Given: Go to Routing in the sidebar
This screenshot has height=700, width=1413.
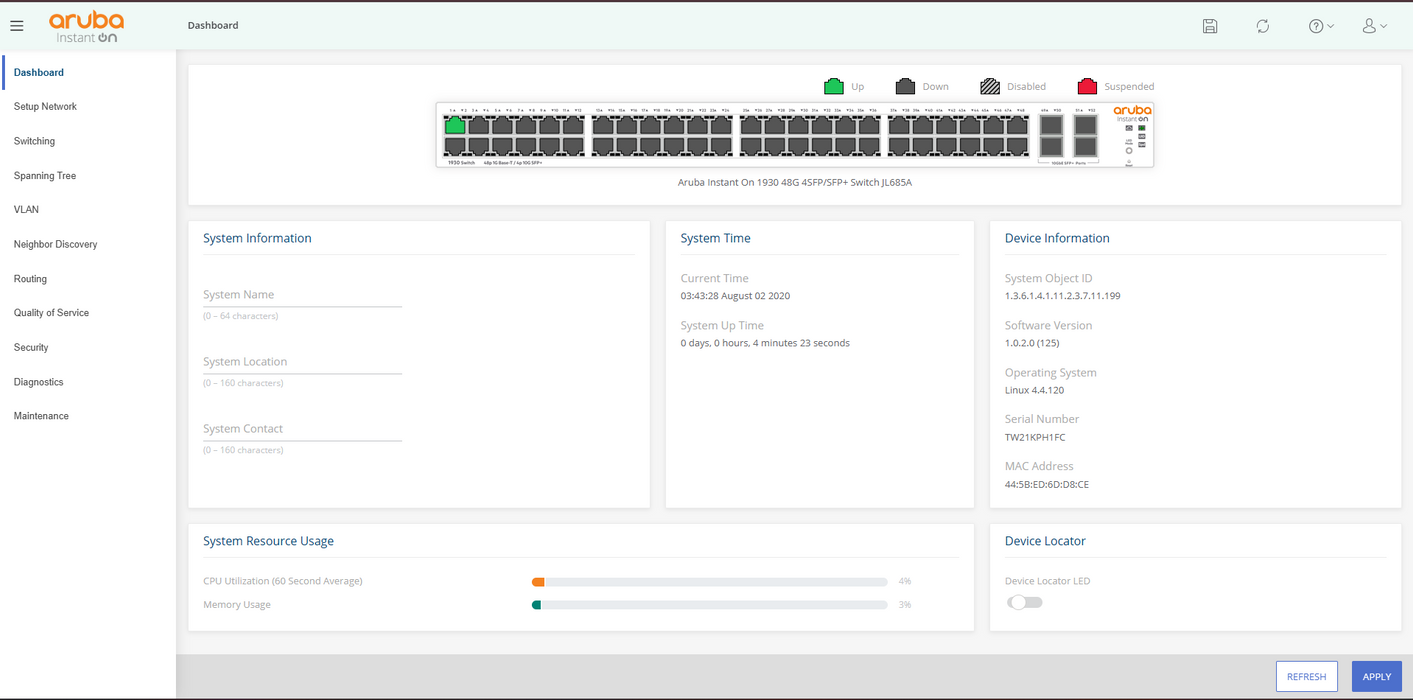Looking at the screenshot, I should click(x=30, y=279).
